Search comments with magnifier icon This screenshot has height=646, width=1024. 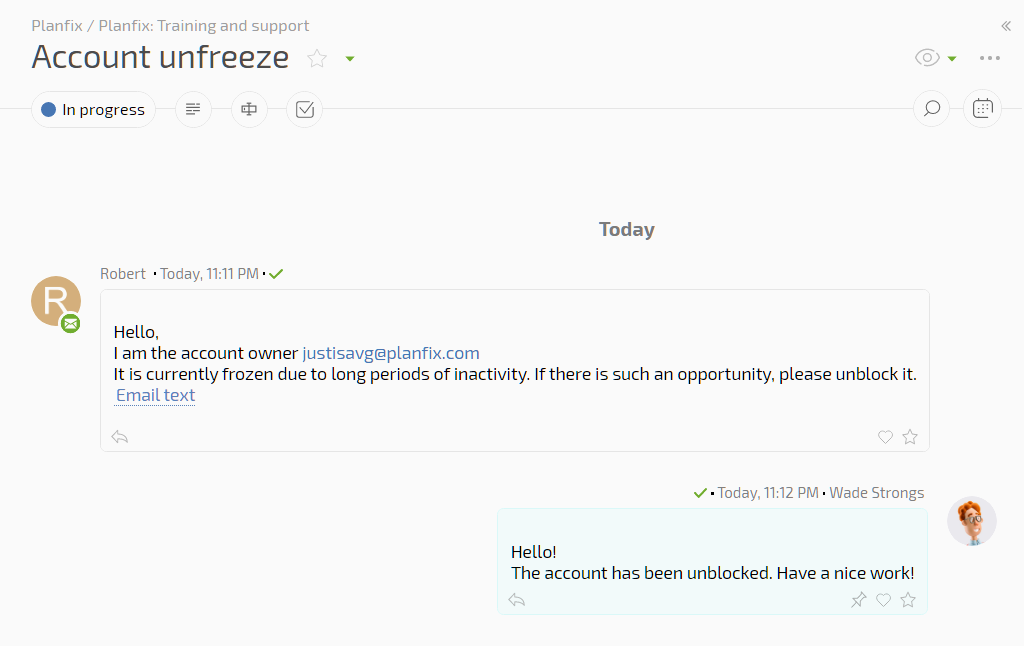[931, 108]
